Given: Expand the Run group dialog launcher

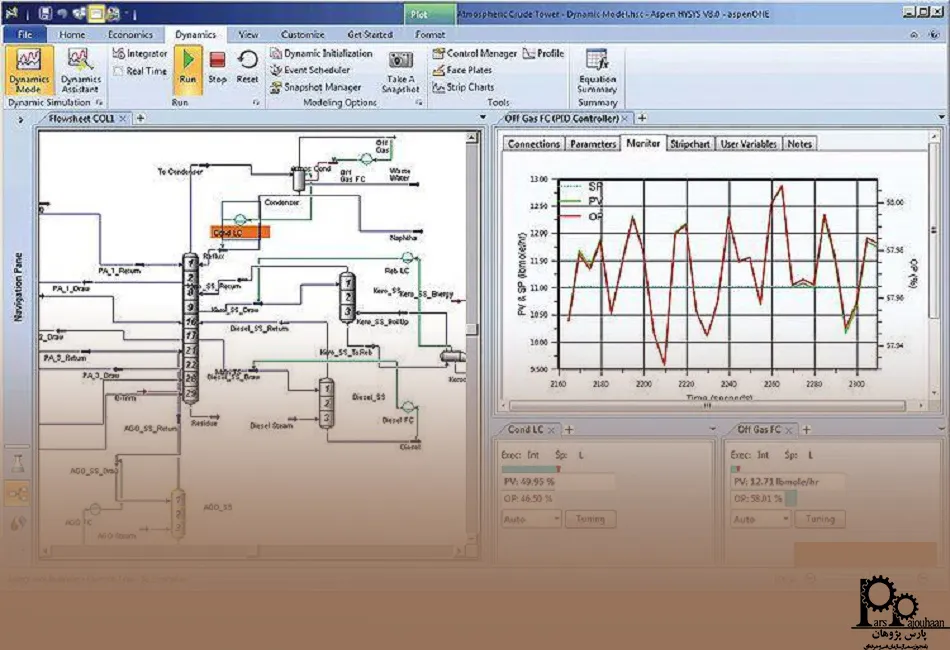Looking at the screenshot, I should (255, 102).
